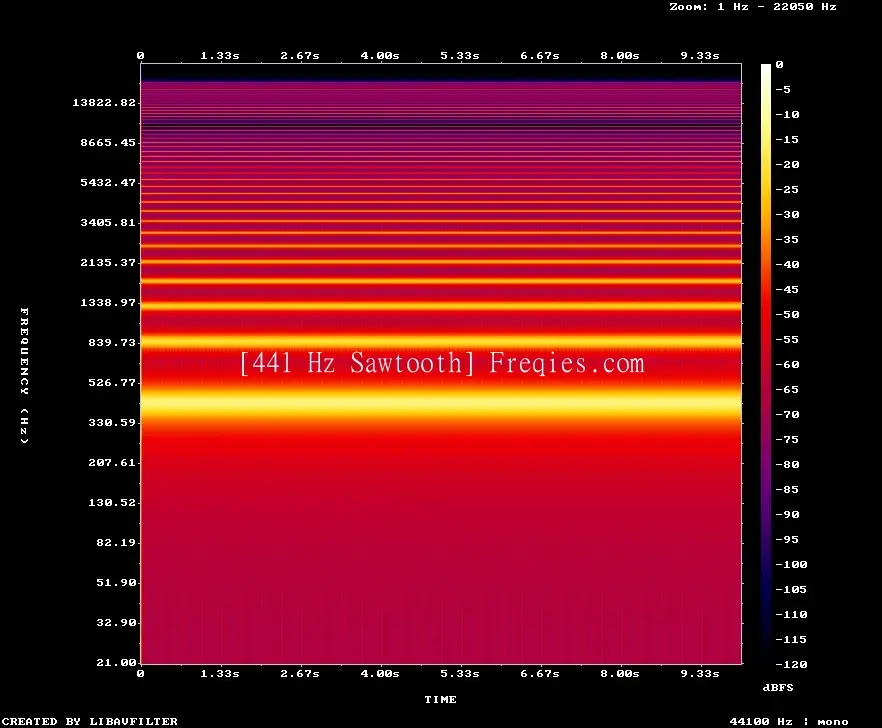Click the 13822.82 frequency axis label
This screenshot has width=882, height=728.
point(104,102)
